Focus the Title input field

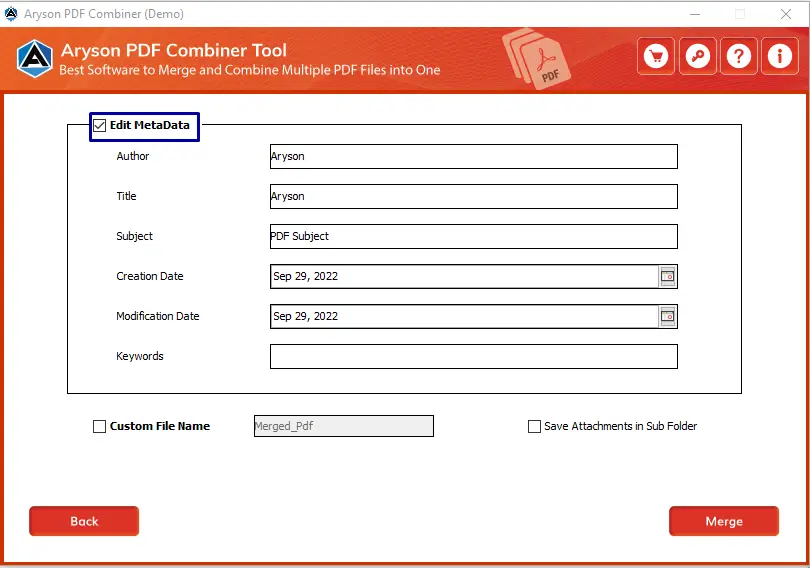(x=473, y=197)
